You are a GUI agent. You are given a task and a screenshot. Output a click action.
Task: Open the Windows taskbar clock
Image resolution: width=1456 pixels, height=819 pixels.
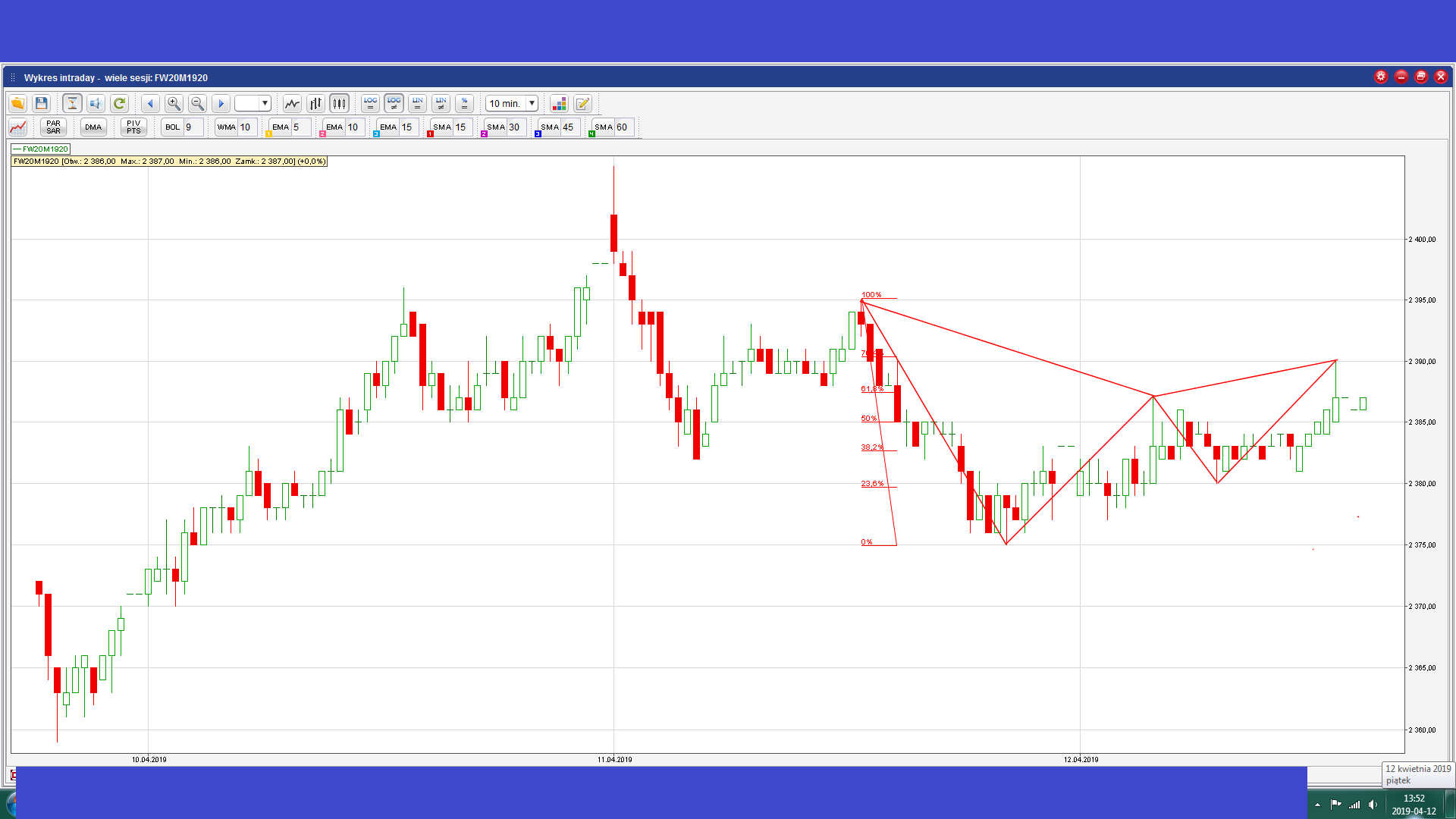1414,804
